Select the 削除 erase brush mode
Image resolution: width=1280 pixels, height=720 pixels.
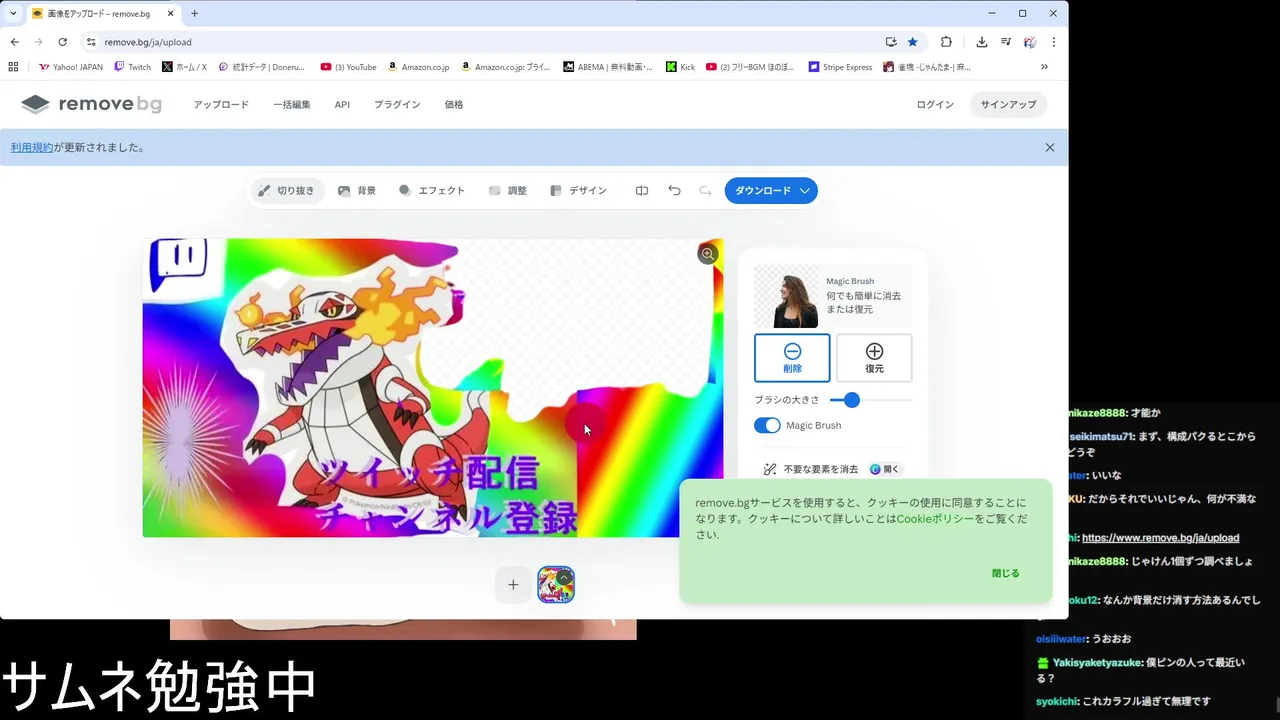[x=792, y=358]
